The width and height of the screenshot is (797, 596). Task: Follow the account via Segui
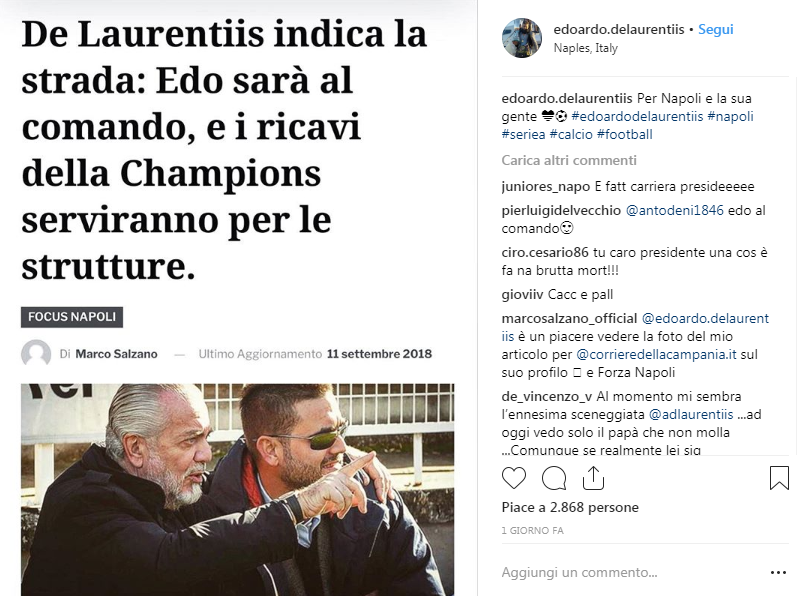click(x=716, y=29)
